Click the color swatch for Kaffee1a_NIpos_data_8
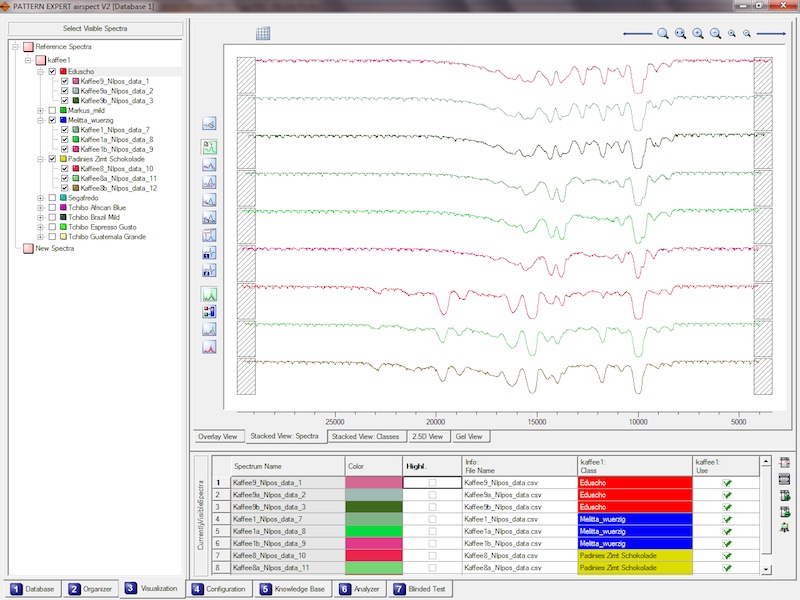800x600 pixels. point(373,531)
